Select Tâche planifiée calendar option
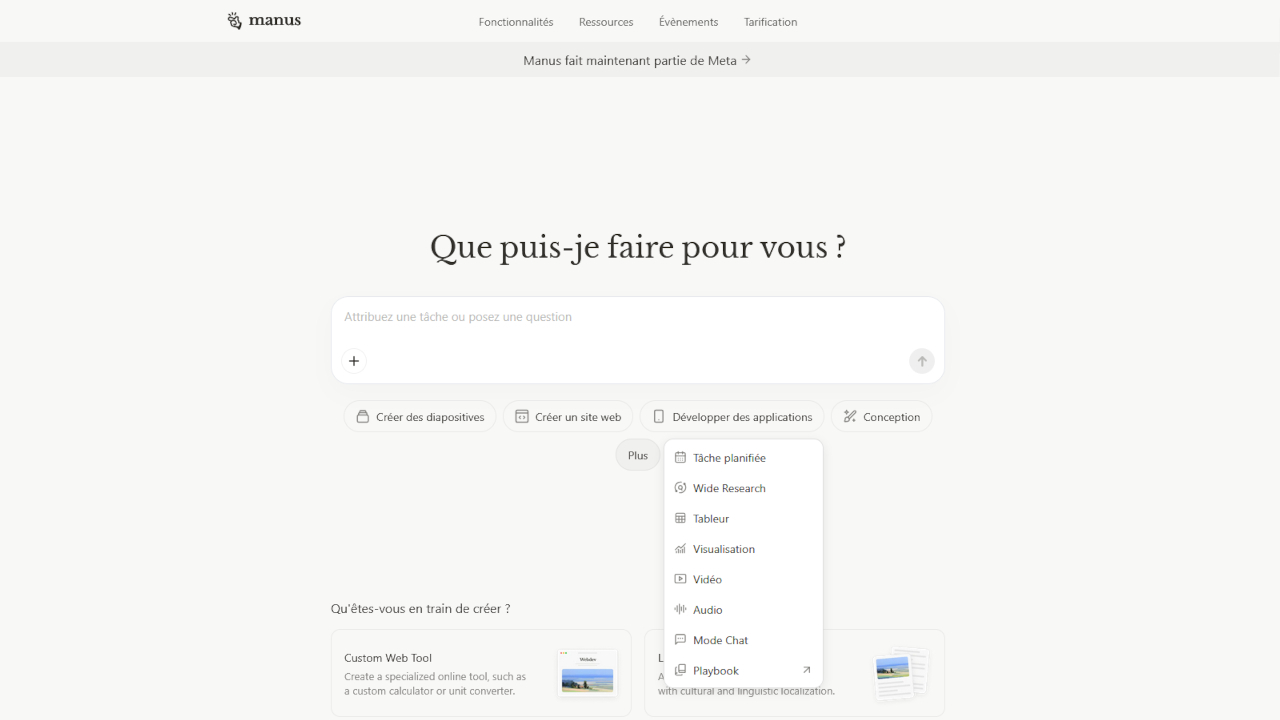 pos(729,458)
